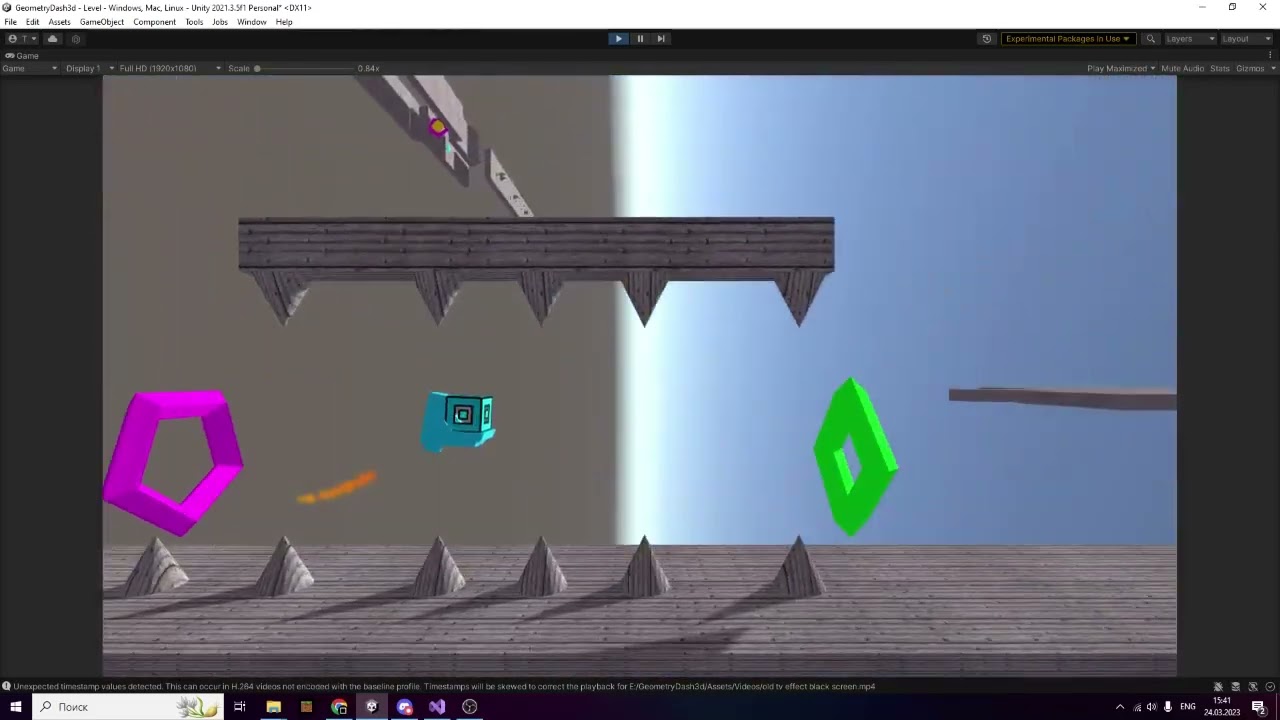The width and height of the screenshot is (1280, 720).
Task: Open Chrome from the taskbar
Action: click(x=339, y=707)
